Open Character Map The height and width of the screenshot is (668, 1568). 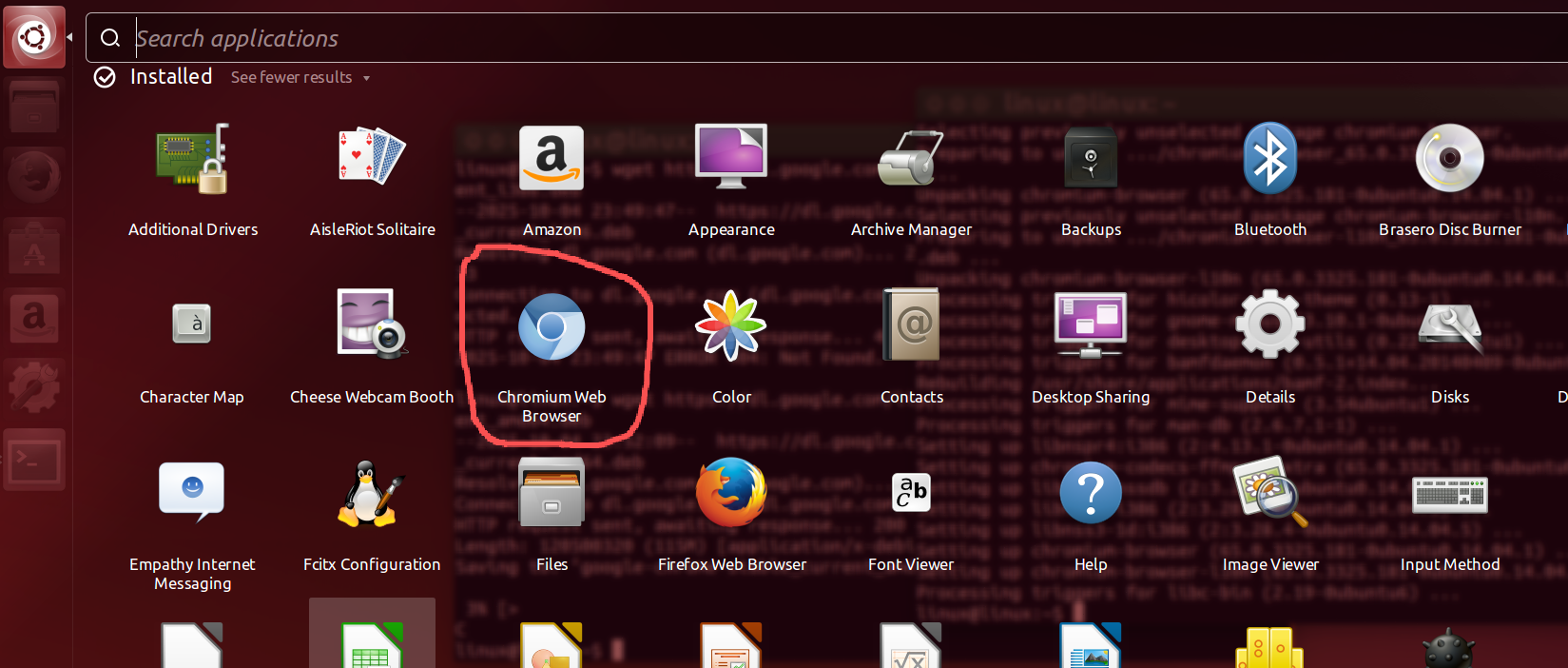coord(192,324)
